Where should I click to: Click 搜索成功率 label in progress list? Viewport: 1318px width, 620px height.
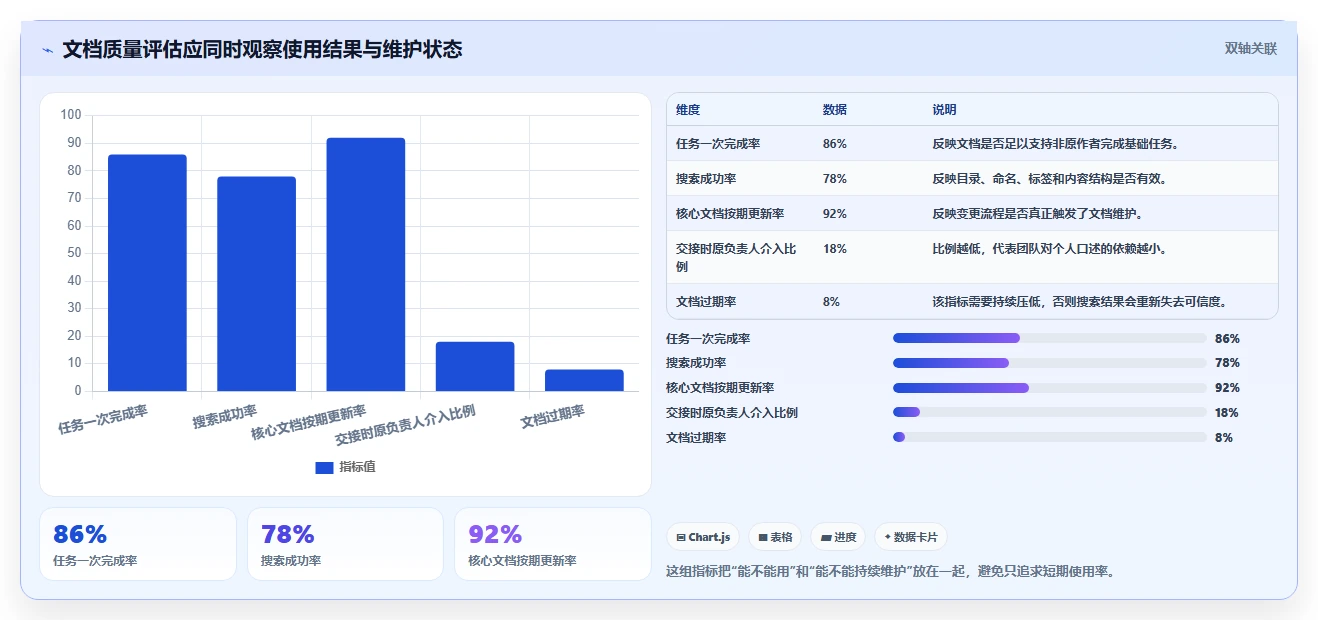coord(696,363)
